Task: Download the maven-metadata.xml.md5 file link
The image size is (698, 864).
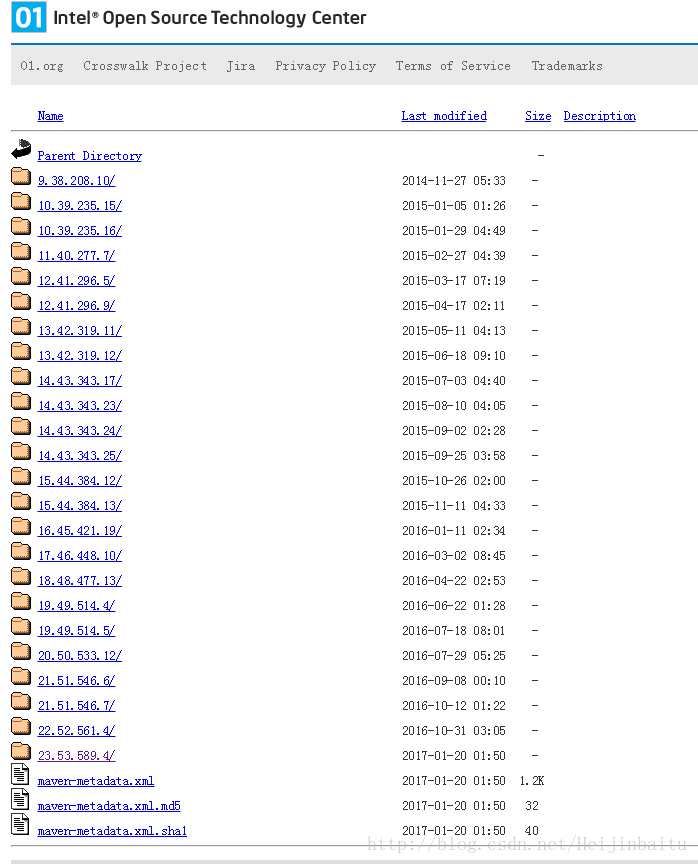Action: click(109, 806)
